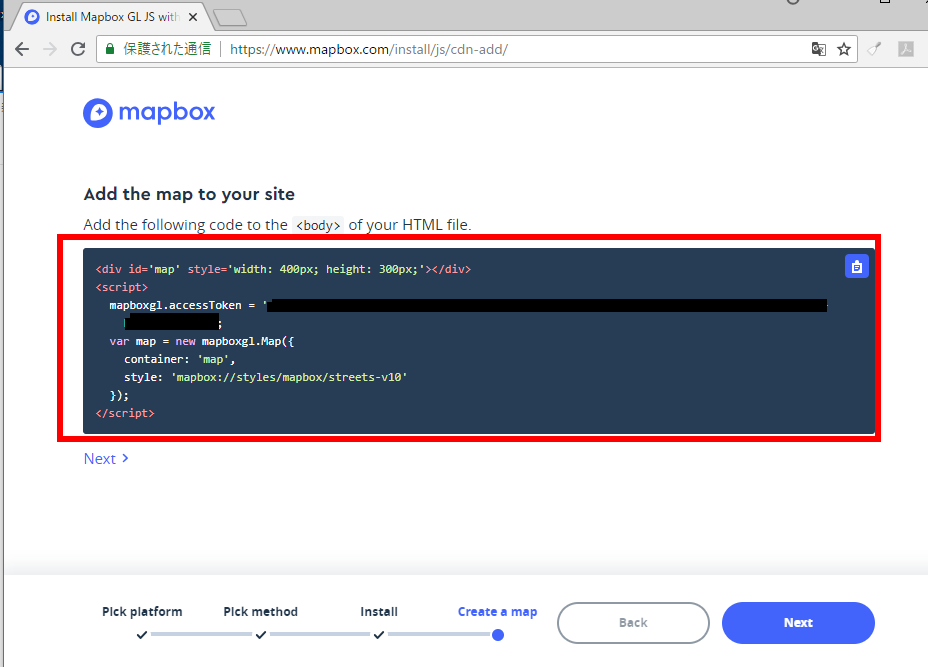Select the Create a map step
This screenshot has height=667, width=928.
[498, 611]
